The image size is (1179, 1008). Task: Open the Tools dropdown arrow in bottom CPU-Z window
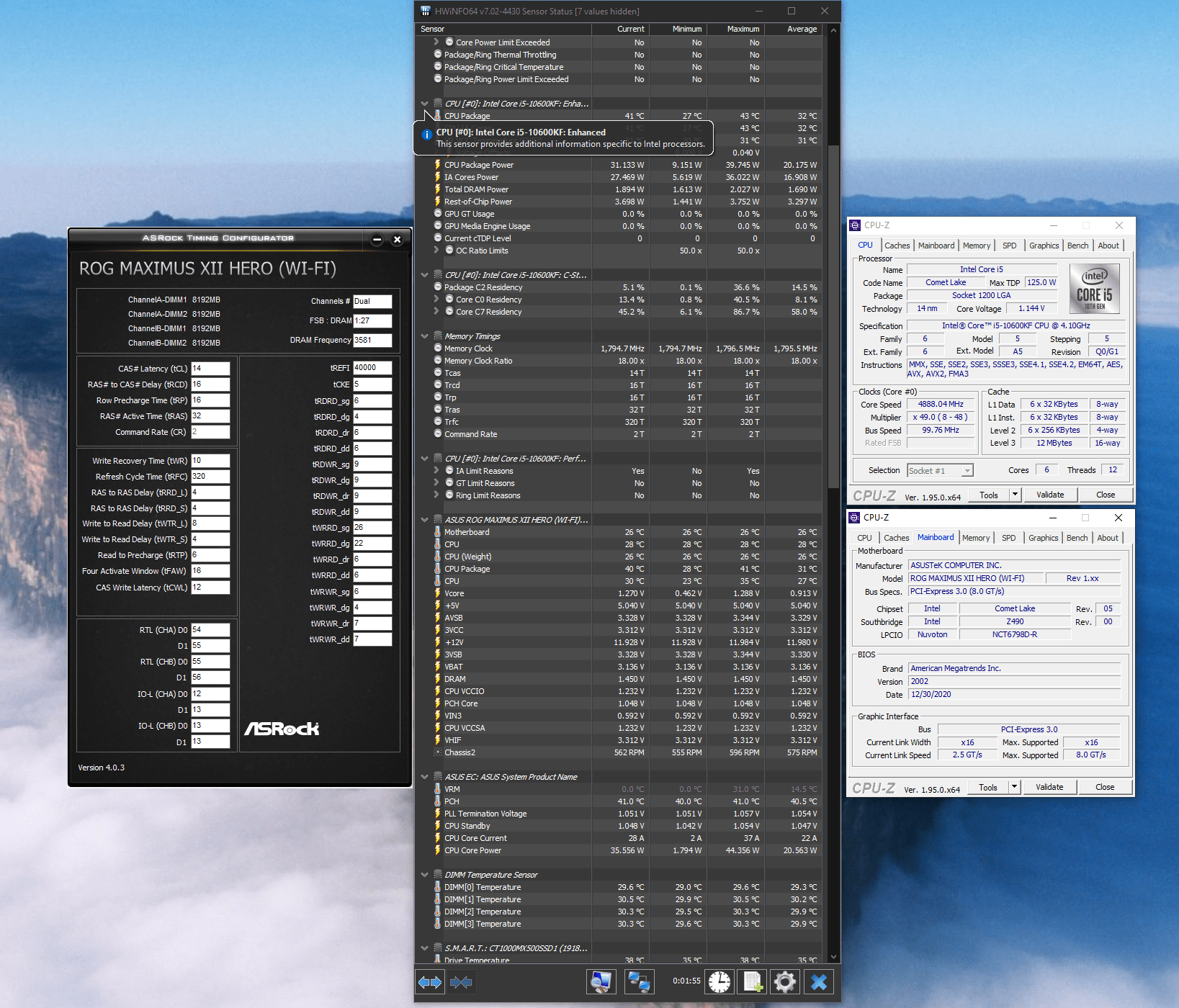1014,787
